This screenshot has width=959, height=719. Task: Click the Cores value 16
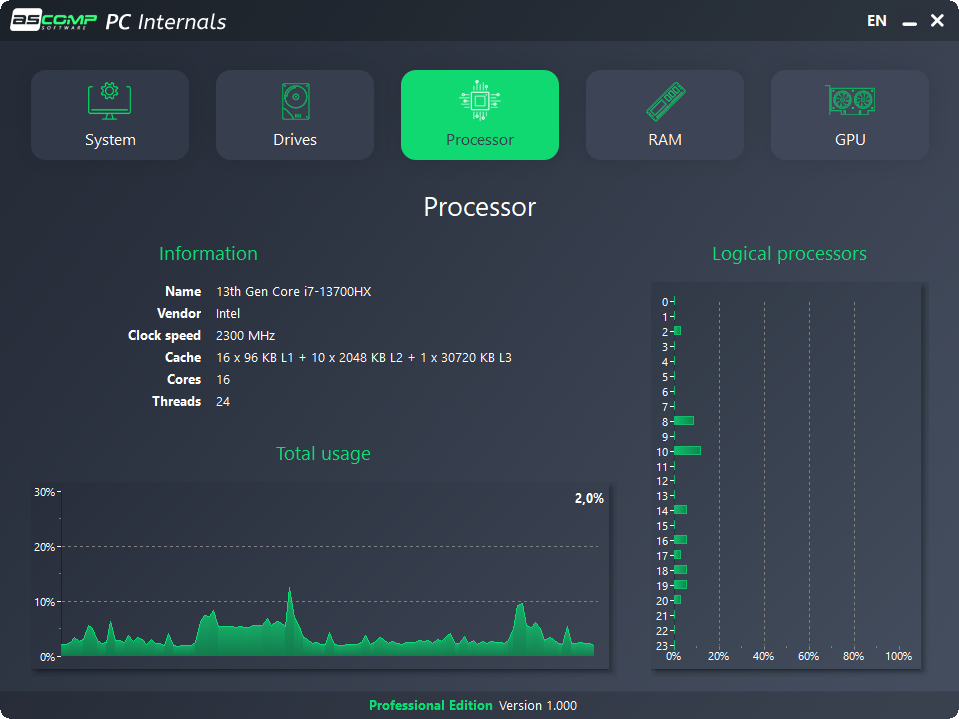point(223,380)
